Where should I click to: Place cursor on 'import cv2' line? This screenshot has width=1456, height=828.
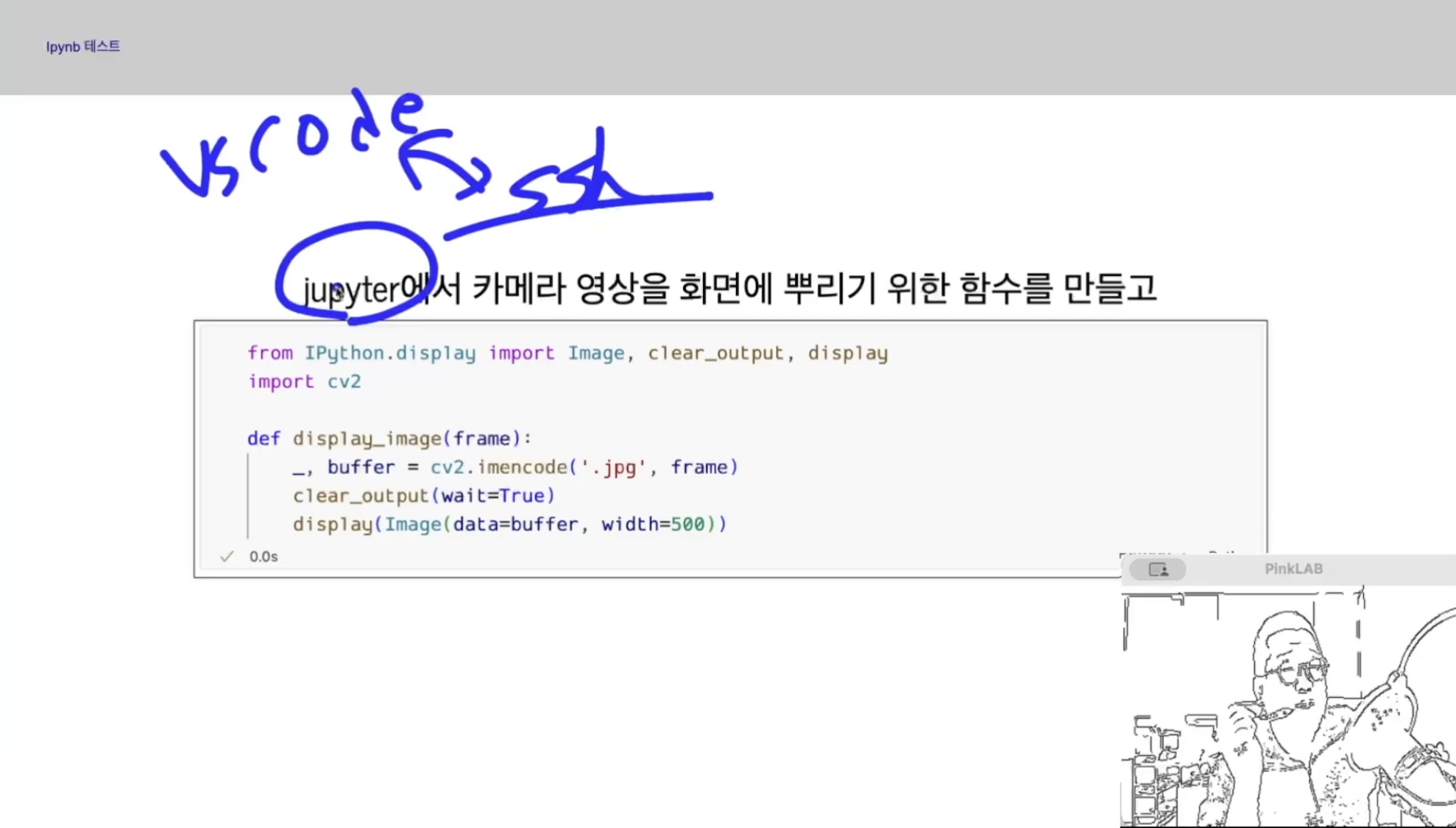coord(304,381)
